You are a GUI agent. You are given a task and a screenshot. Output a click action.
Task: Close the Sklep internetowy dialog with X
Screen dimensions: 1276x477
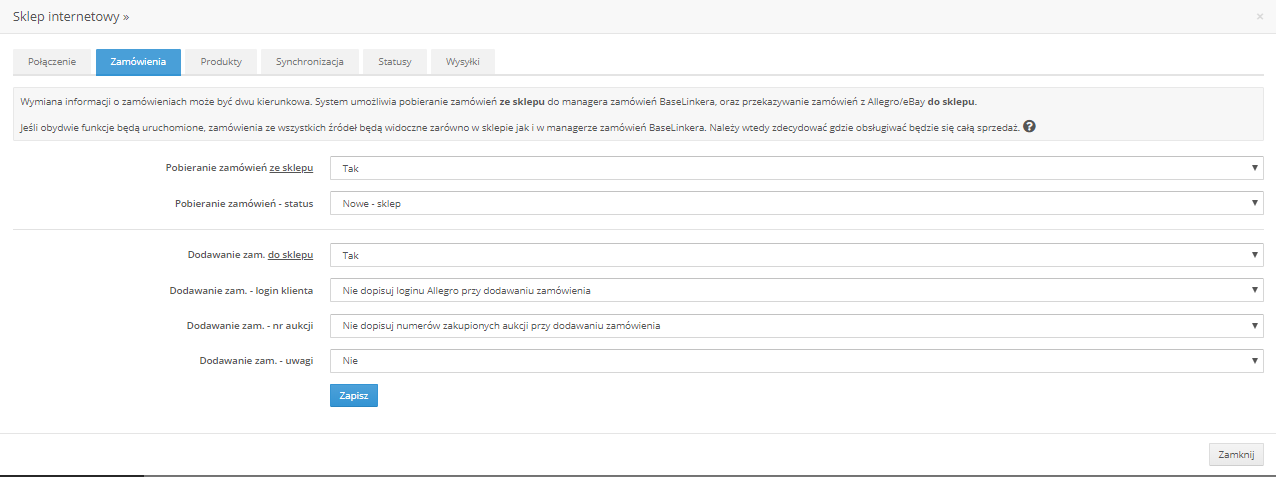coord(1259,17)
